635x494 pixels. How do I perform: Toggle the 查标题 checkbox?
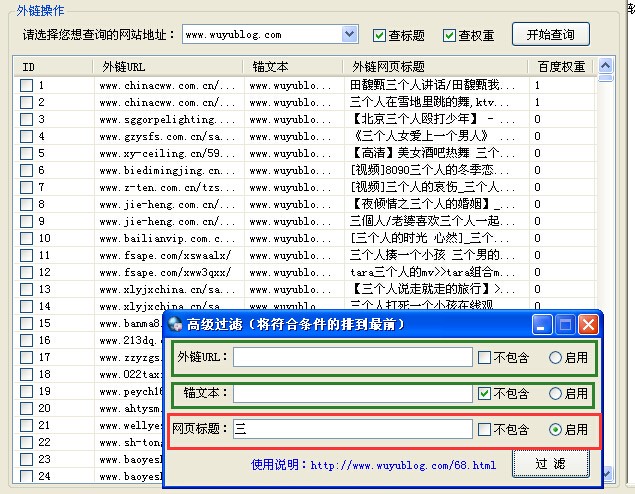click(x=379, y=35)
